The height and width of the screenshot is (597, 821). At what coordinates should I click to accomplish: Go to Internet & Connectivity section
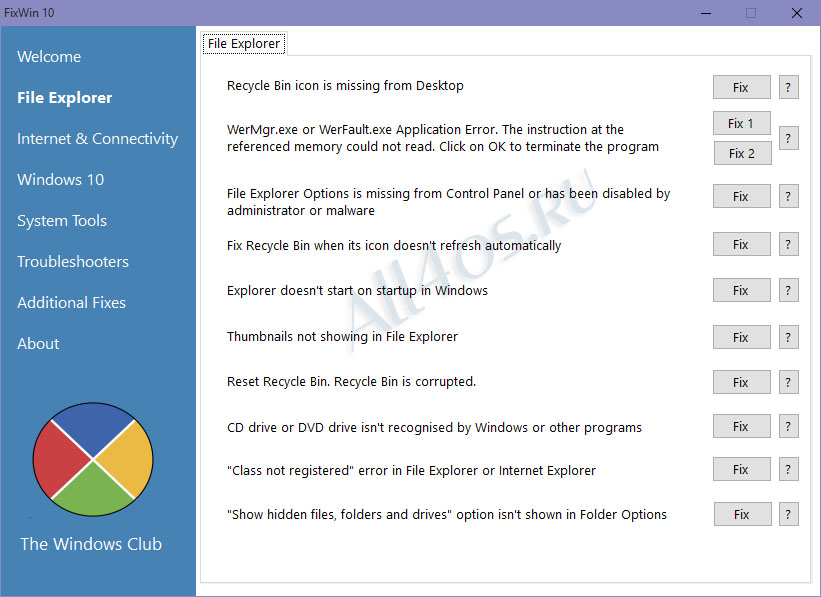point(97,138)
